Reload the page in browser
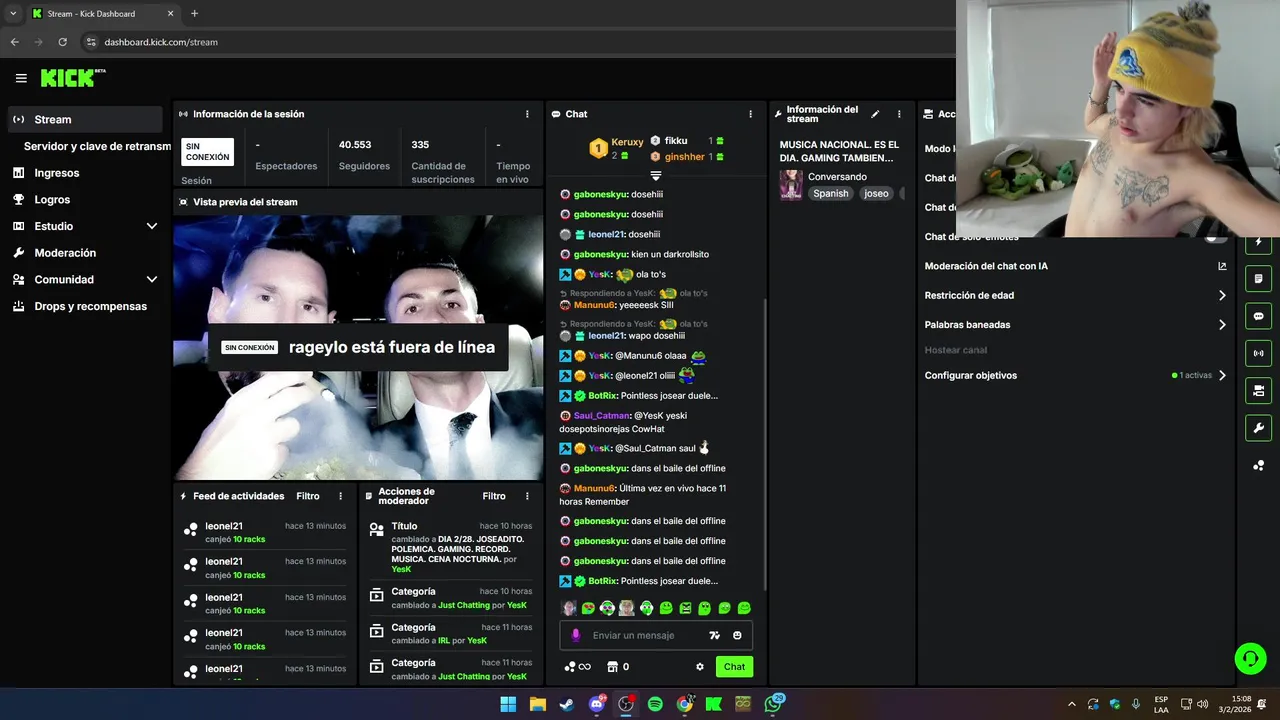Image resolution: width=1280 pixels, height=720 pixels. tap(62, 42)
